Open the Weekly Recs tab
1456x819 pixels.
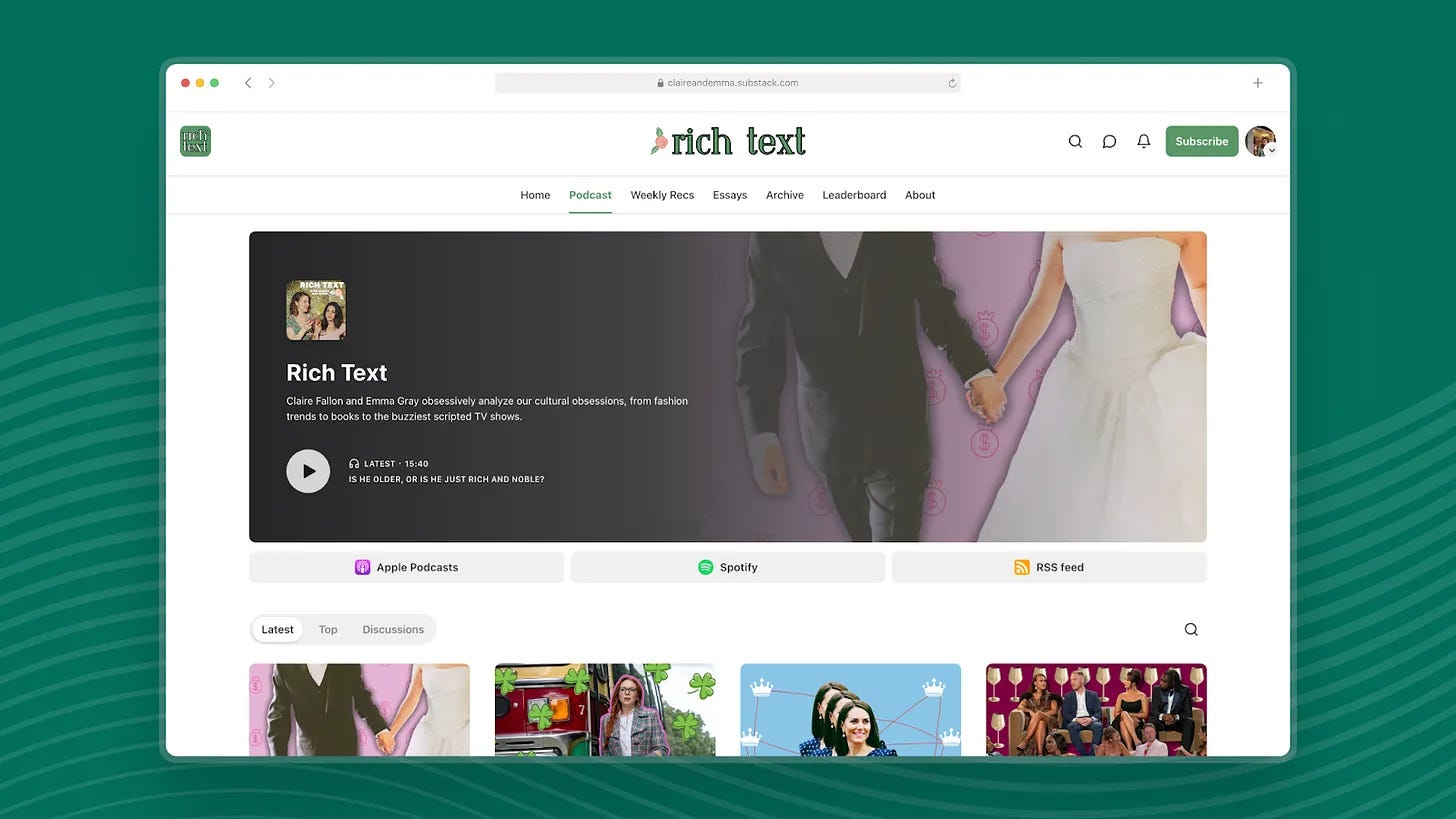click(662, 195)
